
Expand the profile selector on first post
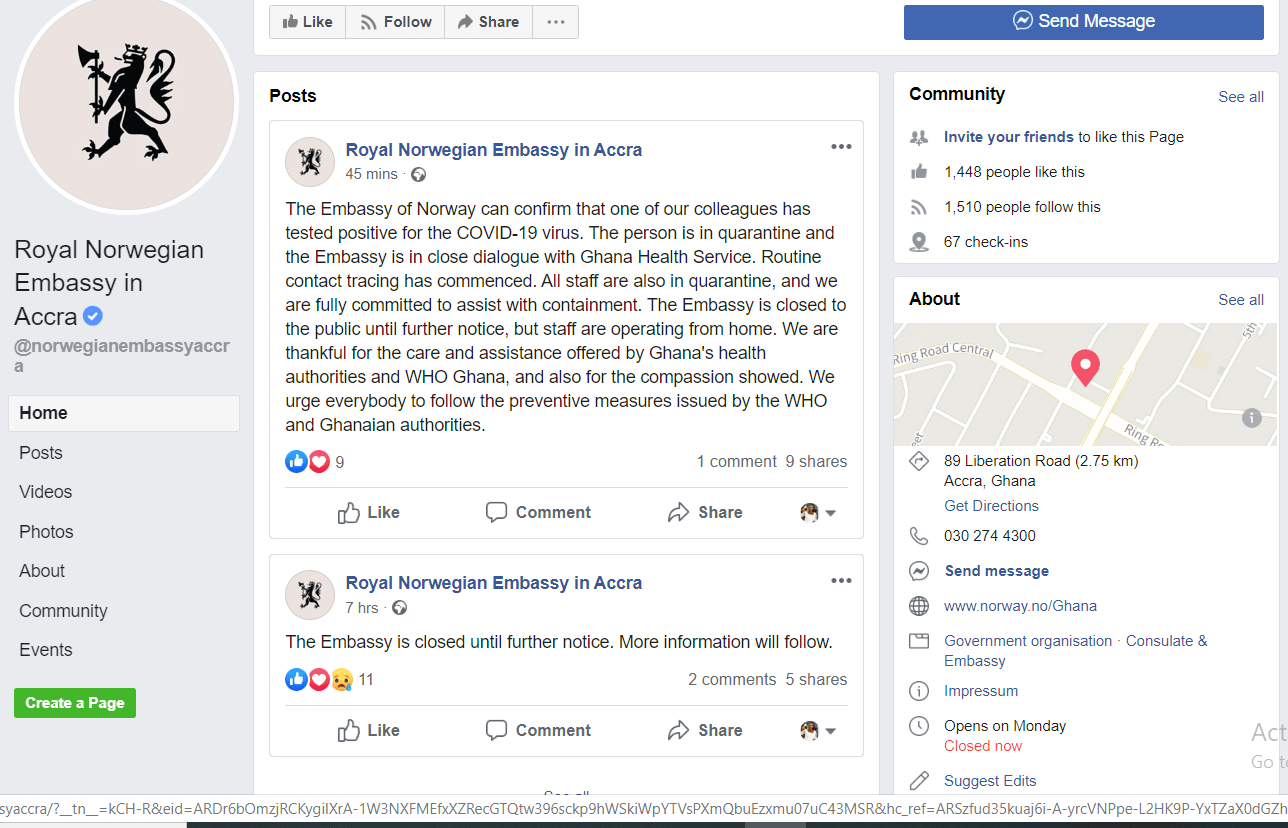(x=818, y=513)
